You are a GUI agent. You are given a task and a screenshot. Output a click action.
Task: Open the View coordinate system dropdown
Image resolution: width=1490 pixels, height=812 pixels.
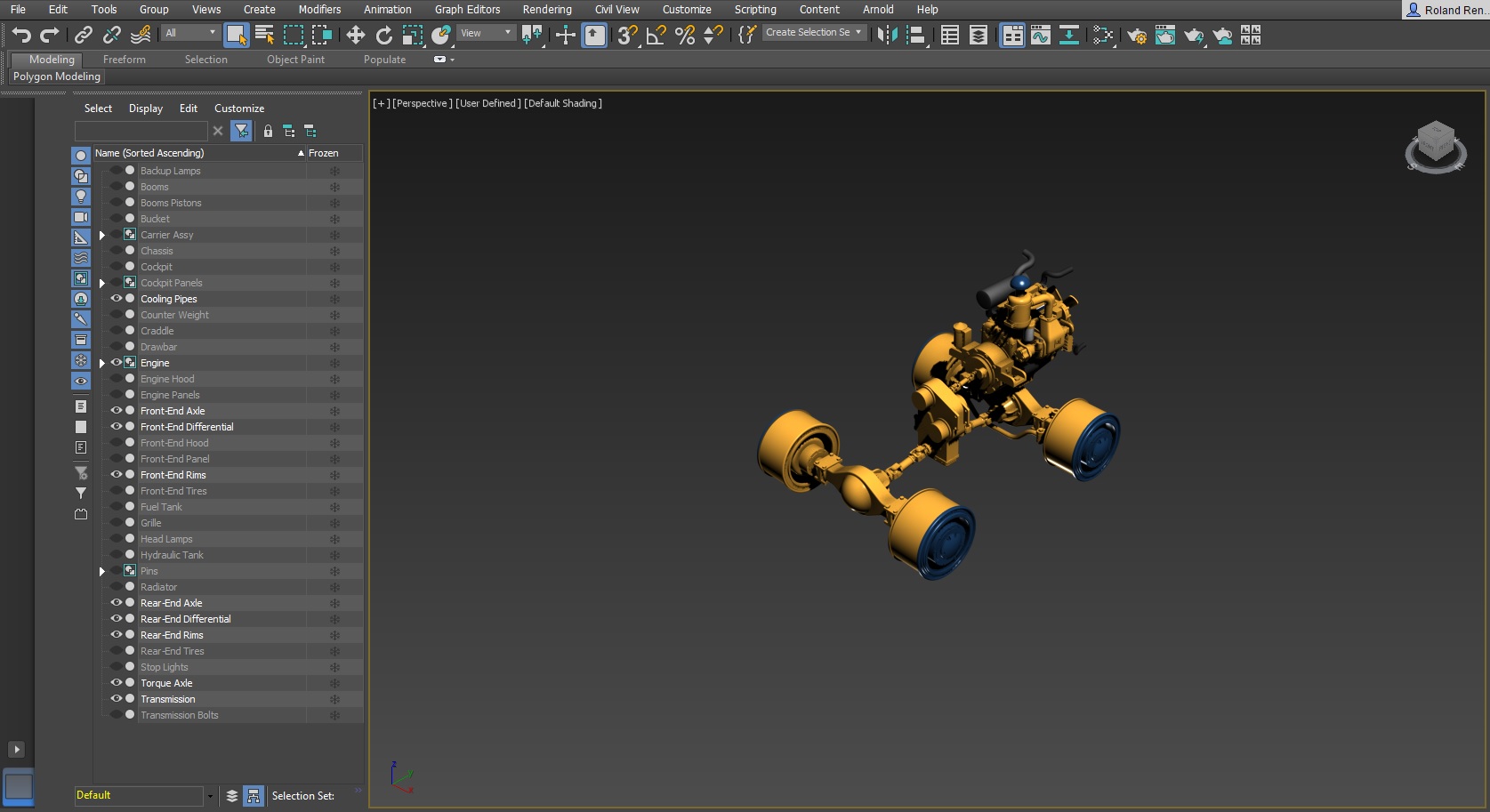(486, 33)
